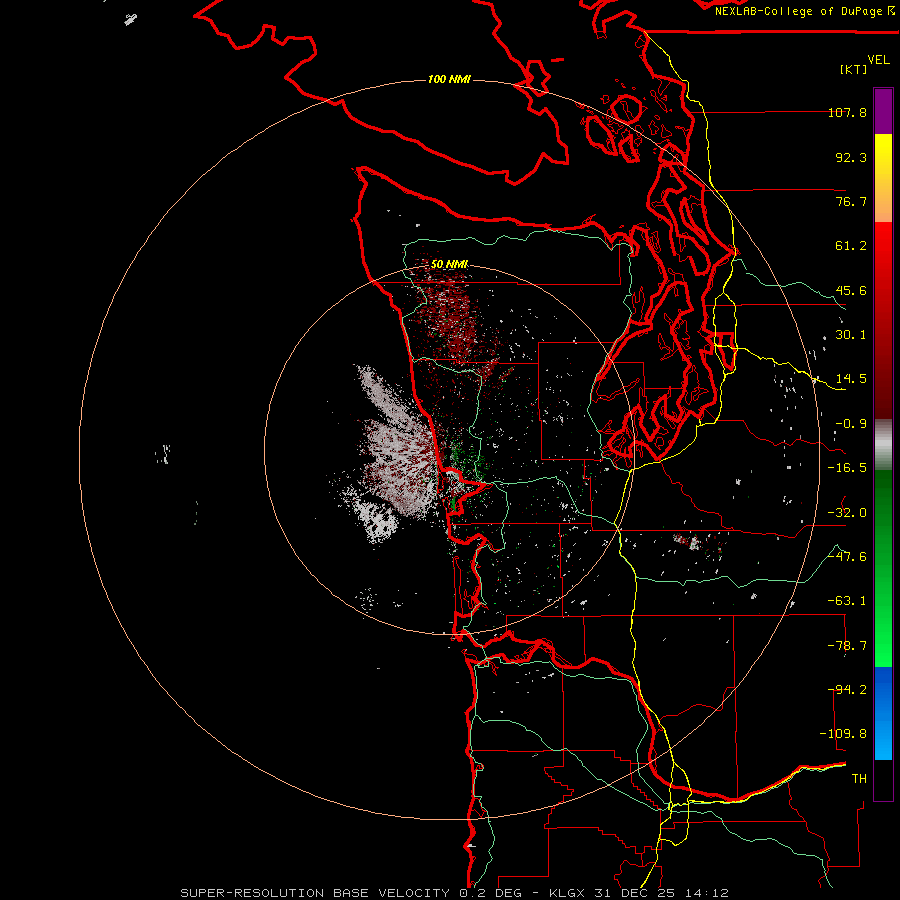Click the -16.5 velocity scale value
The height and width of the screenshot is (900, 900).
pyautogui.click(x=847, y=468)
